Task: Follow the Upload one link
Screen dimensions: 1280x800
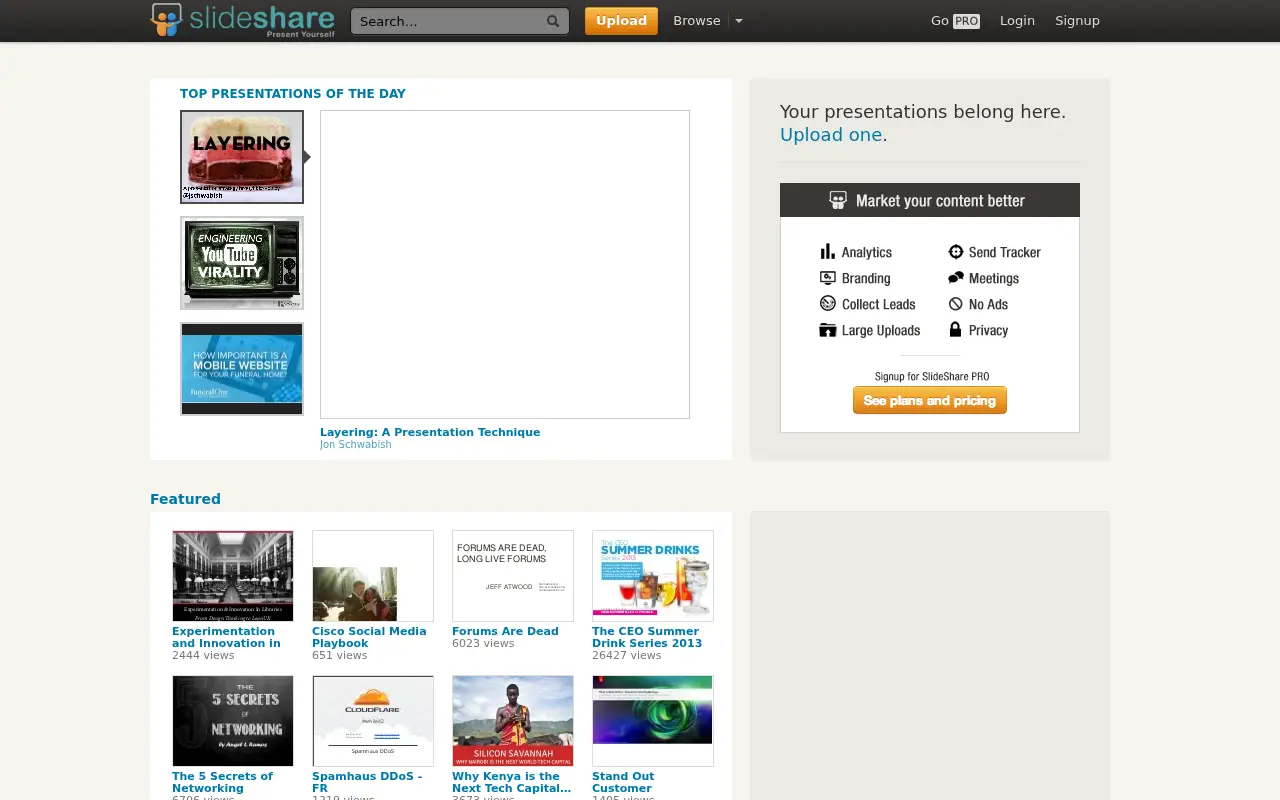Action: (831, 135)
